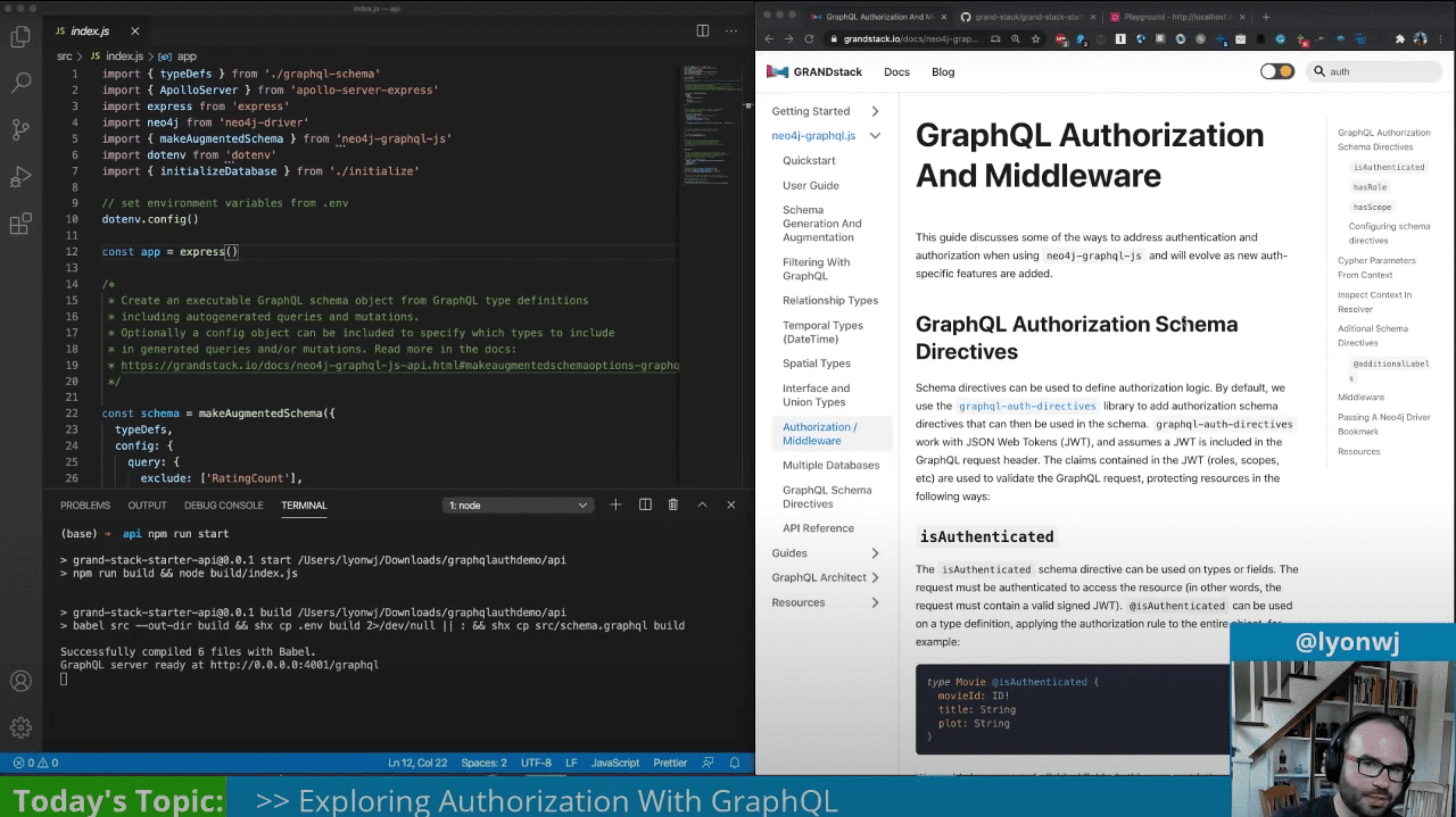Toggle the notifications bell in status bar
Screen dimensions: 1456x817
[734, 763]
